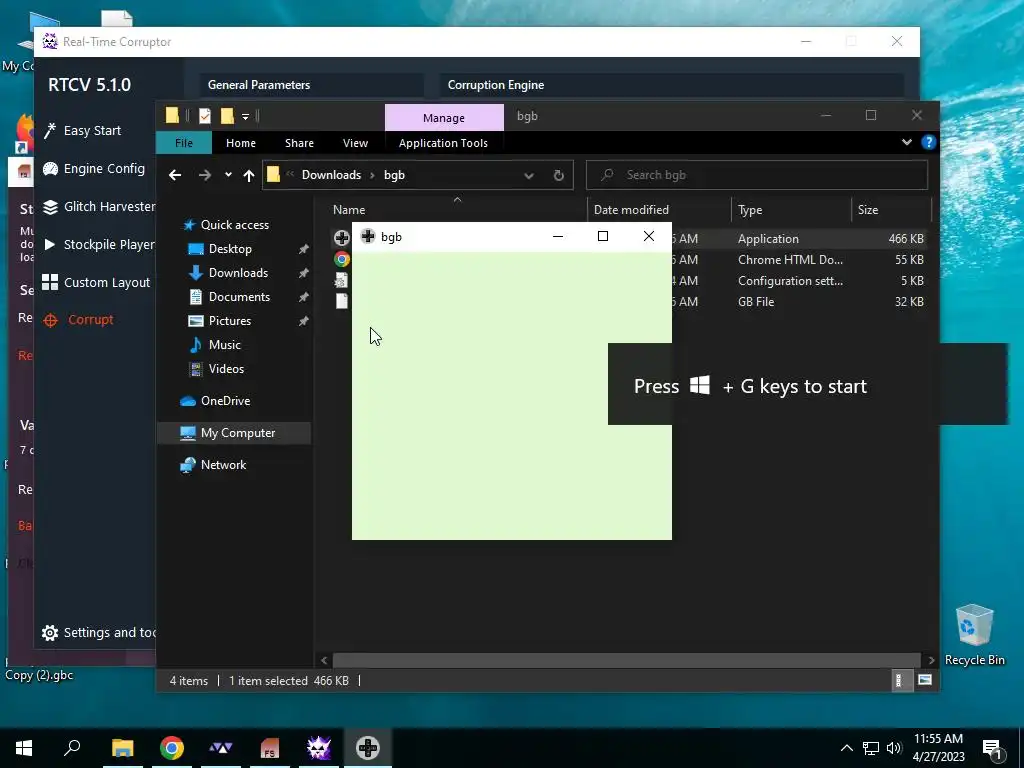Select Music in navigation pane

tap(214, 345)
